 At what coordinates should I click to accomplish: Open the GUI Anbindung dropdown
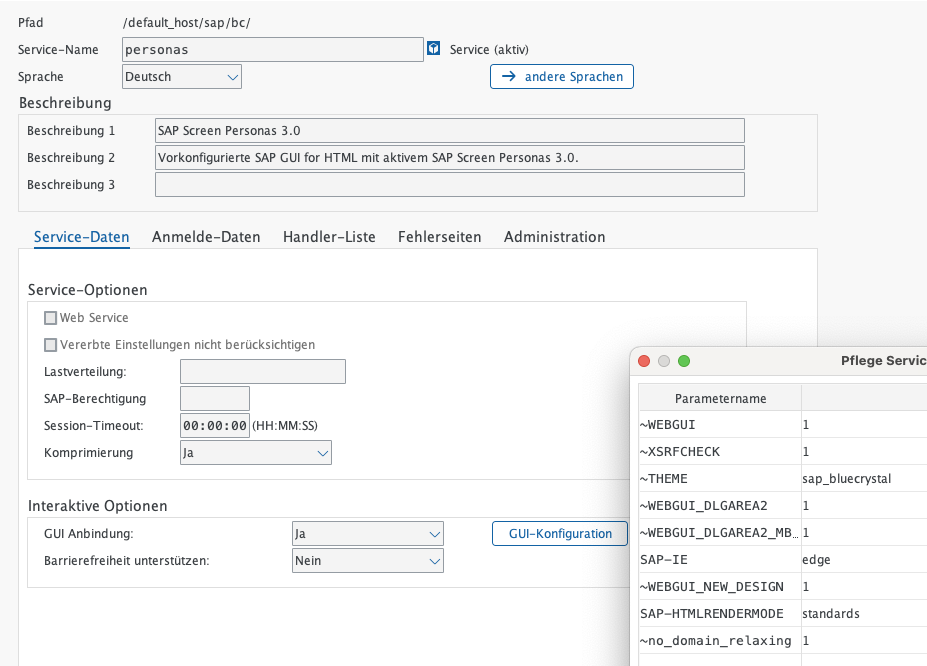367,534
